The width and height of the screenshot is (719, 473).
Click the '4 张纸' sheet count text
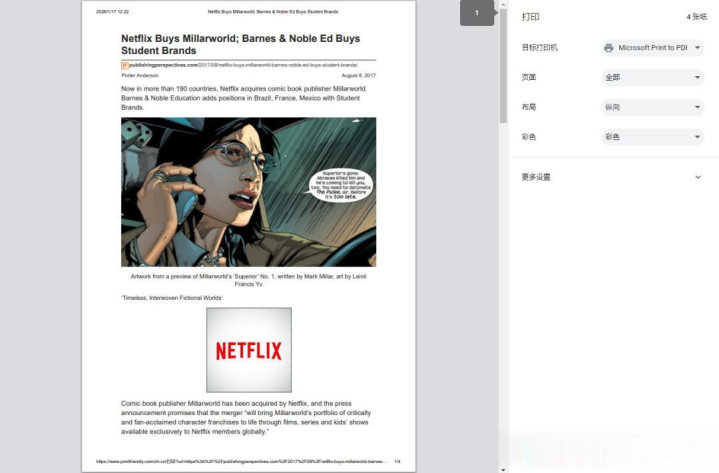pos(697,17)
